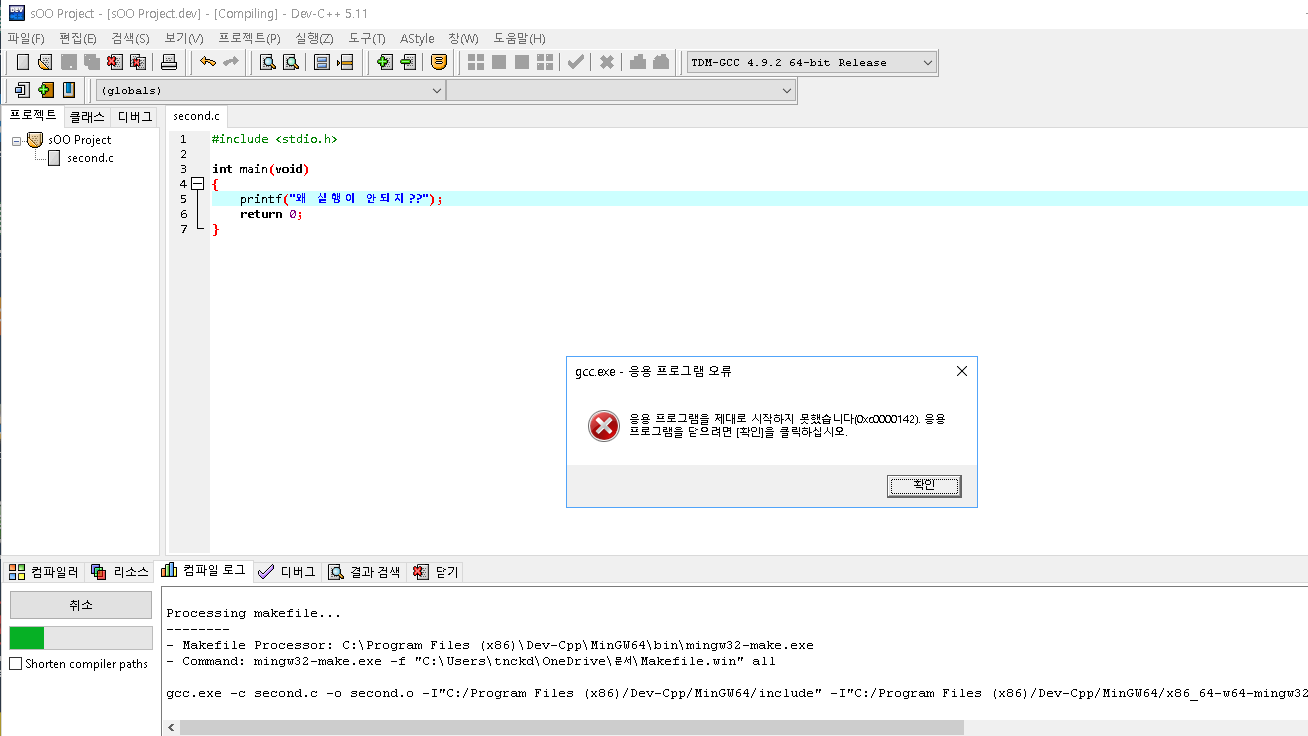Toggle the Shorten compiler paths checkbox
This screenshot has height=736, width=1308.
point(16,664)
